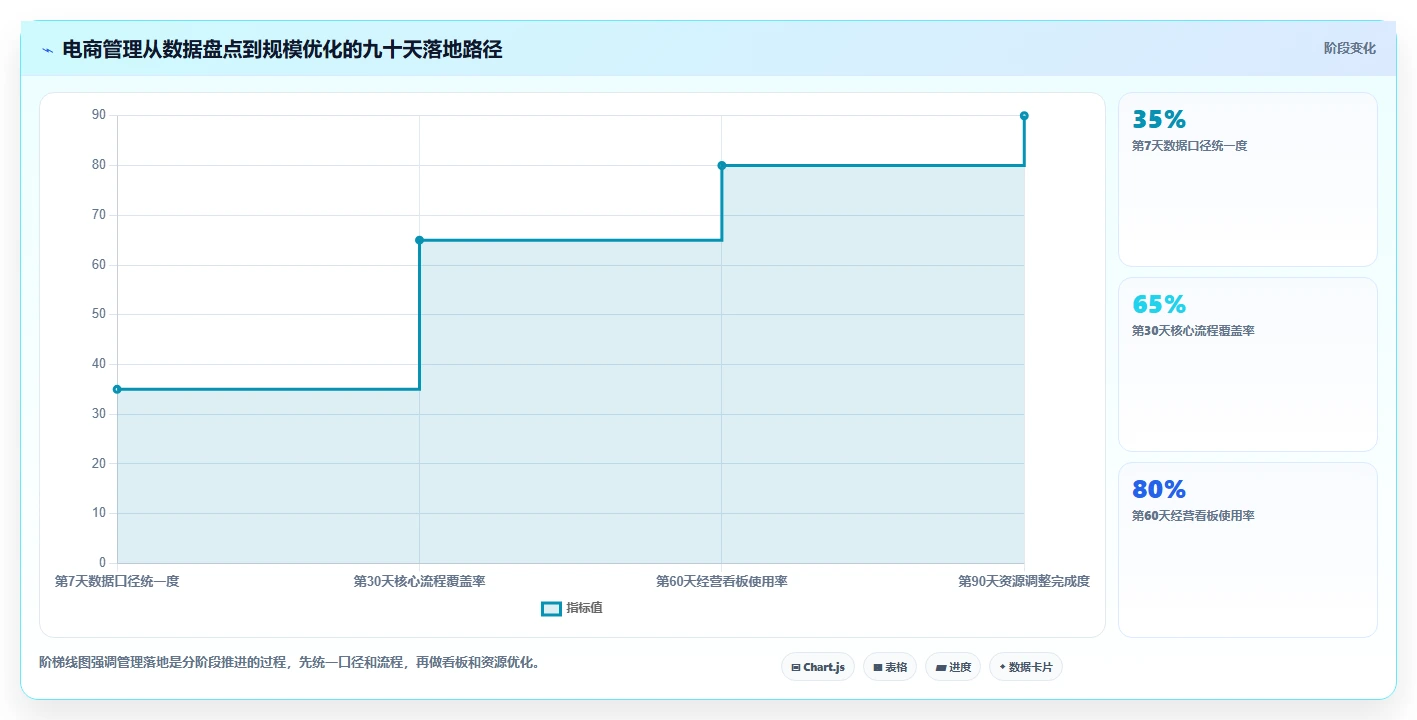Click the y-axis tick label 0

[x=103, y=563]
